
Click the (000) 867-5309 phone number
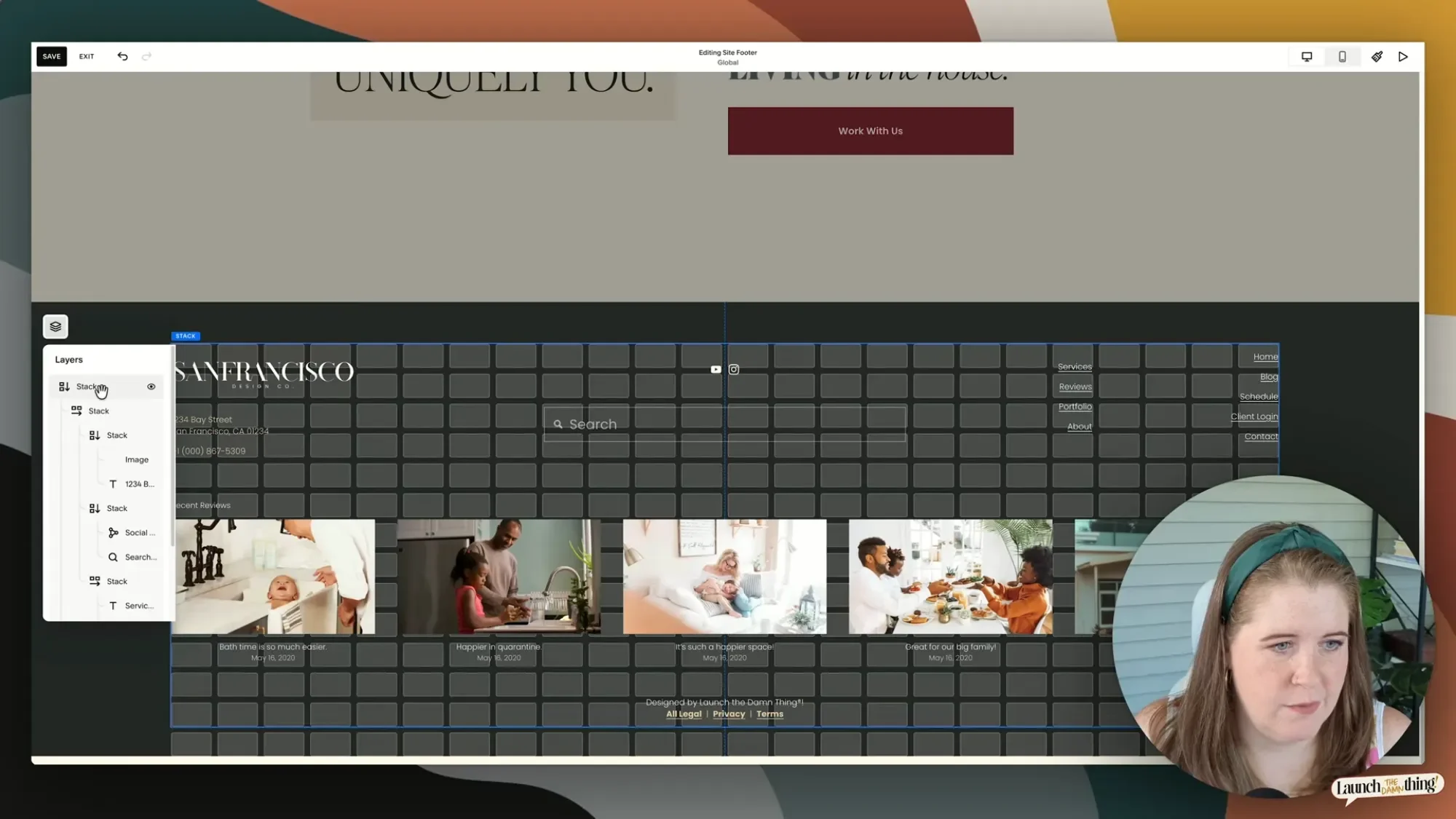click(210, 451)
